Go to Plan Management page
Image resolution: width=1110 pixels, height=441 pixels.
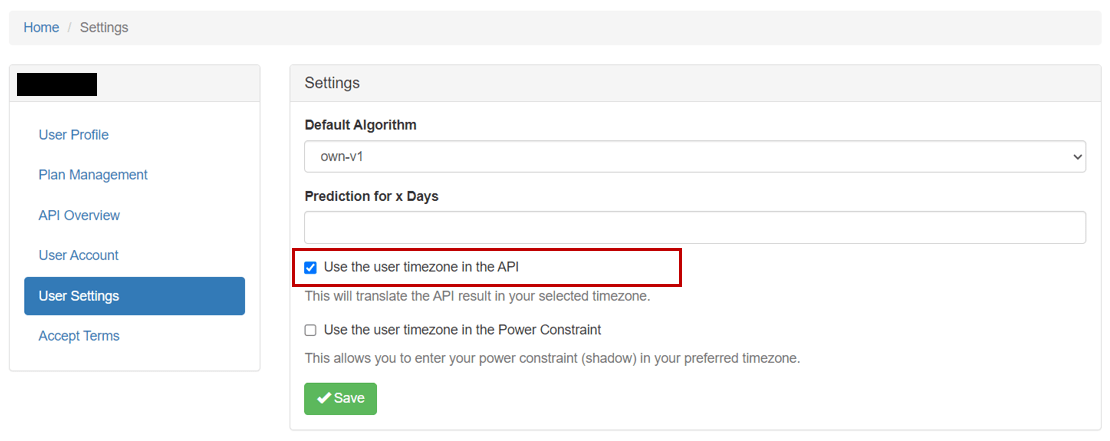click(x=93, y=175)
